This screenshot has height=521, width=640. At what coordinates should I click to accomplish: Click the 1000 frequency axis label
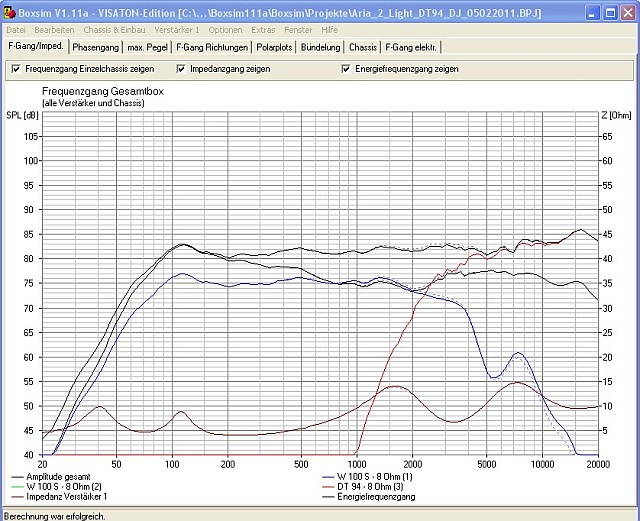pos(357,464)
